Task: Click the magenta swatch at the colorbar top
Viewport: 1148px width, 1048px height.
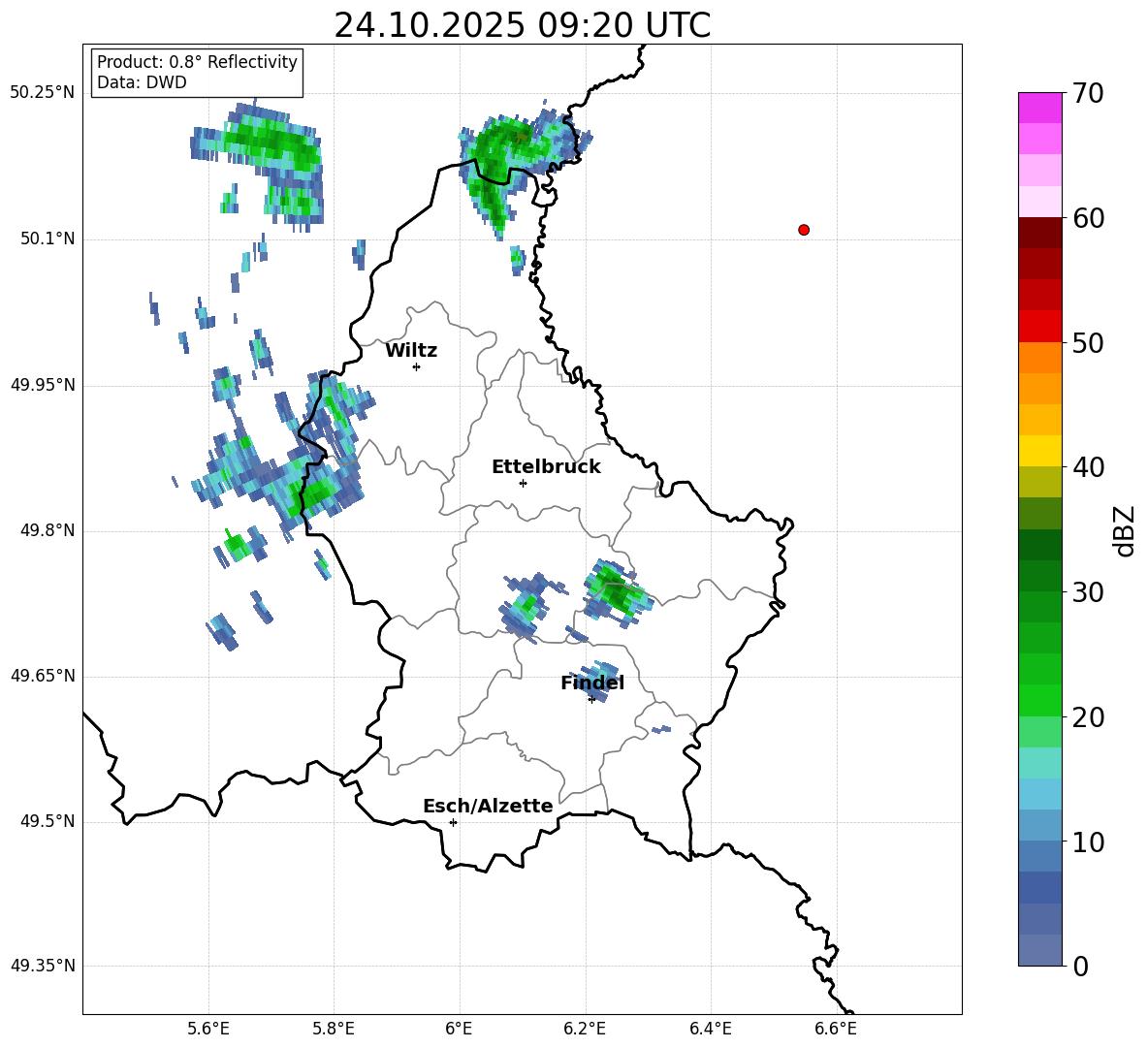Action: pyautogui.click(x=1039, y=108)
